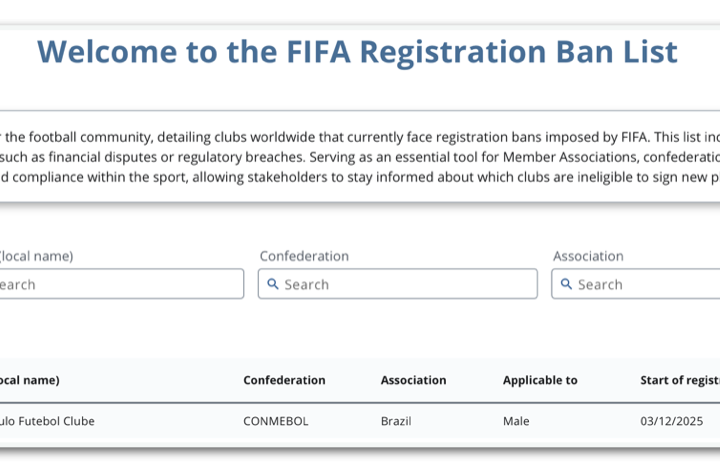Open the Futebol Clube row entry
Viewport: 720px width, 468px height.
tap(48, 421)
